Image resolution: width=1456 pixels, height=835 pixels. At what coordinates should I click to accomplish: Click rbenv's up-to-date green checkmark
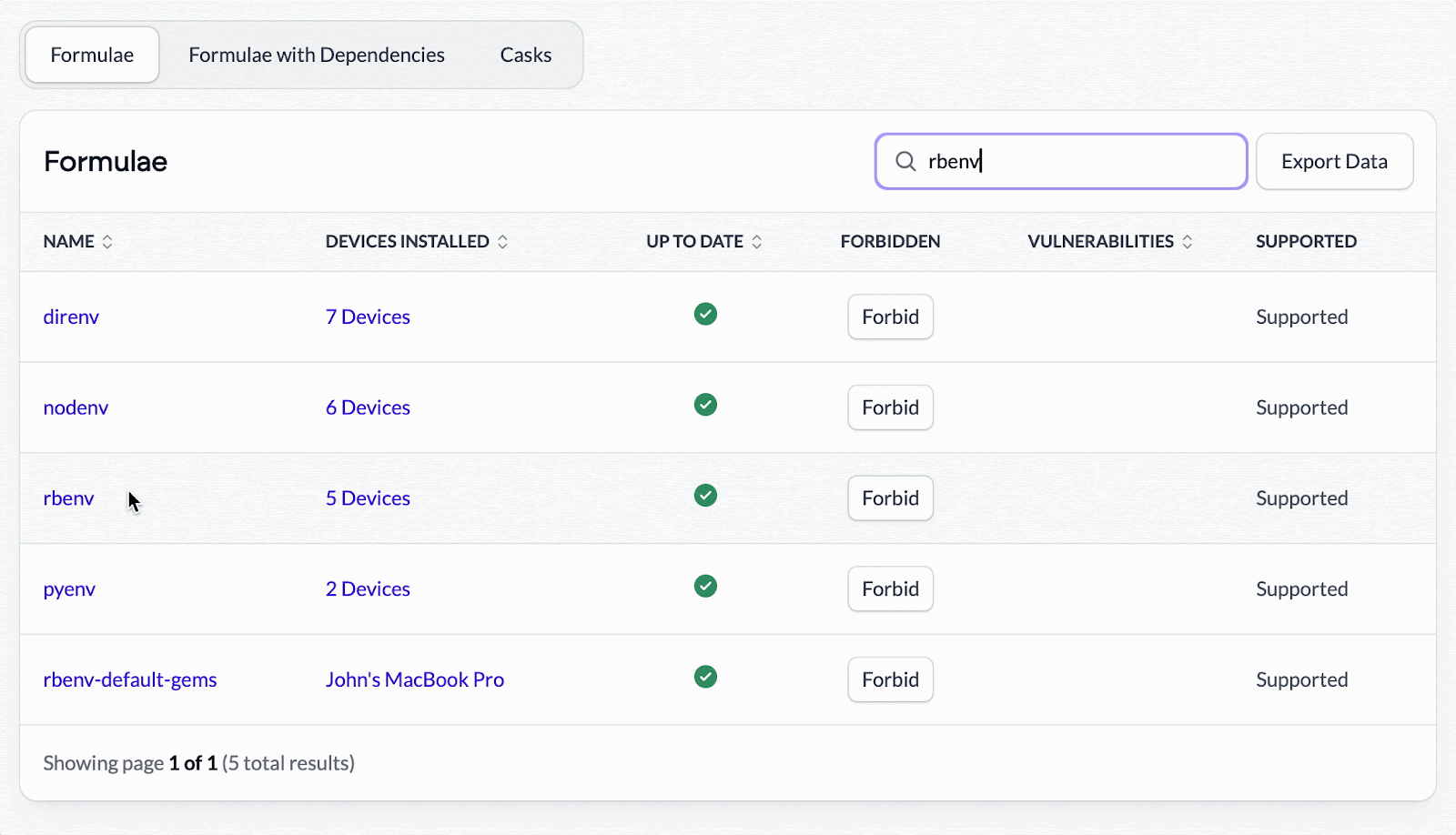(x=705, y=496)
